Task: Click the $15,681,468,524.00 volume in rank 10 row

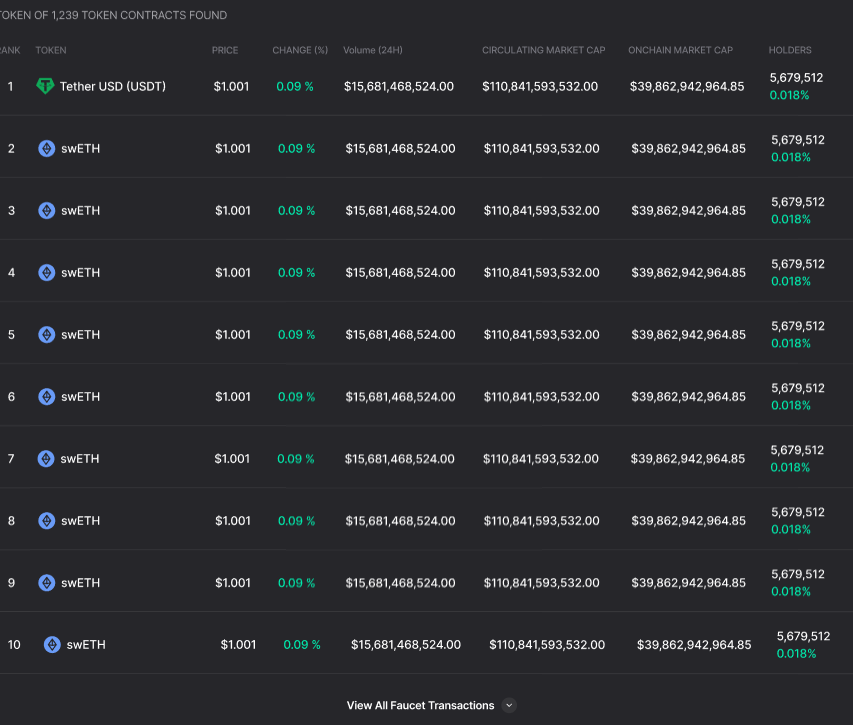Action: click(406, 645)
